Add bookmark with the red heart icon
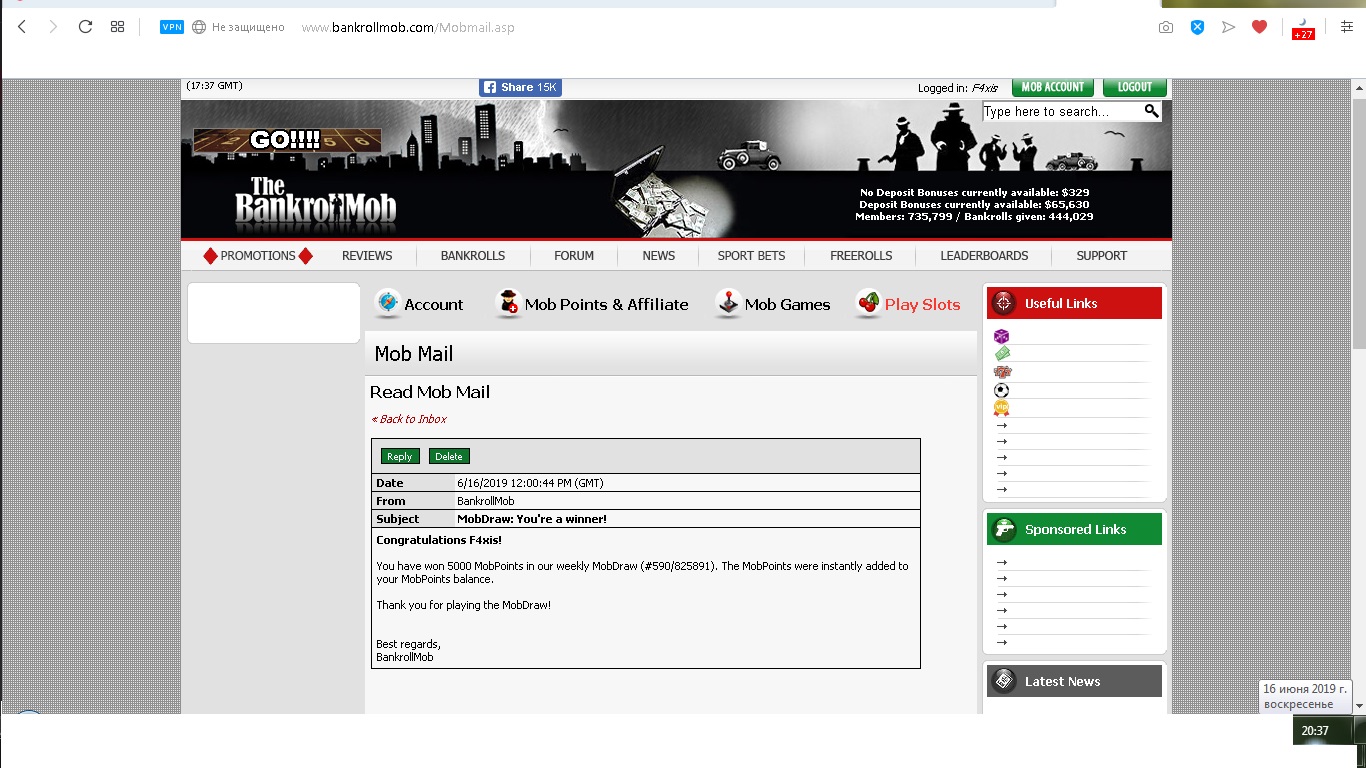Image resolution: width=1366 pixels, height=768 pixels. (1259, 27)
